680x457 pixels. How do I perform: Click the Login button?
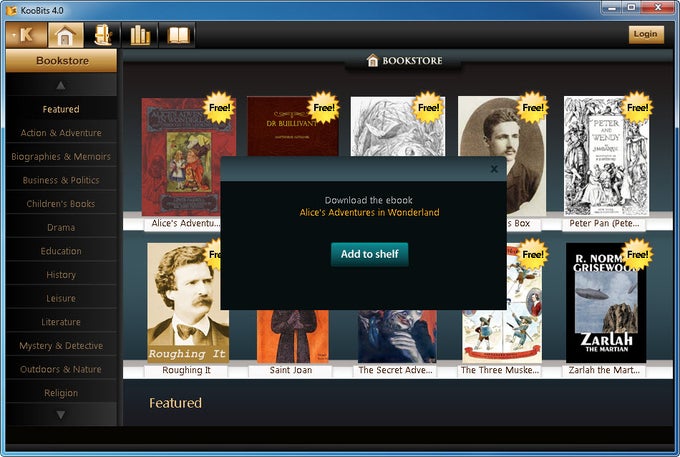[646, 34]
